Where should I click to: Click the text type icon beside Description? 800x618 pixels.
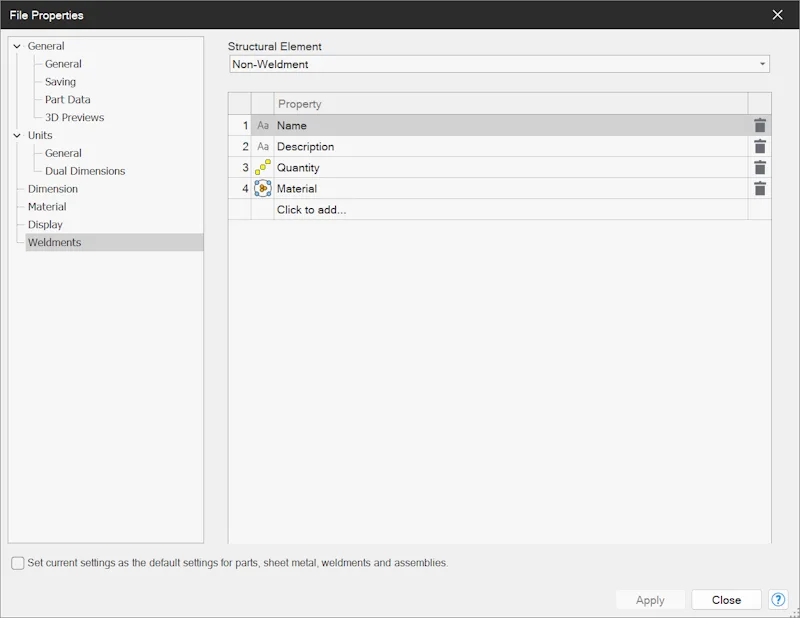tap(263, 146)
